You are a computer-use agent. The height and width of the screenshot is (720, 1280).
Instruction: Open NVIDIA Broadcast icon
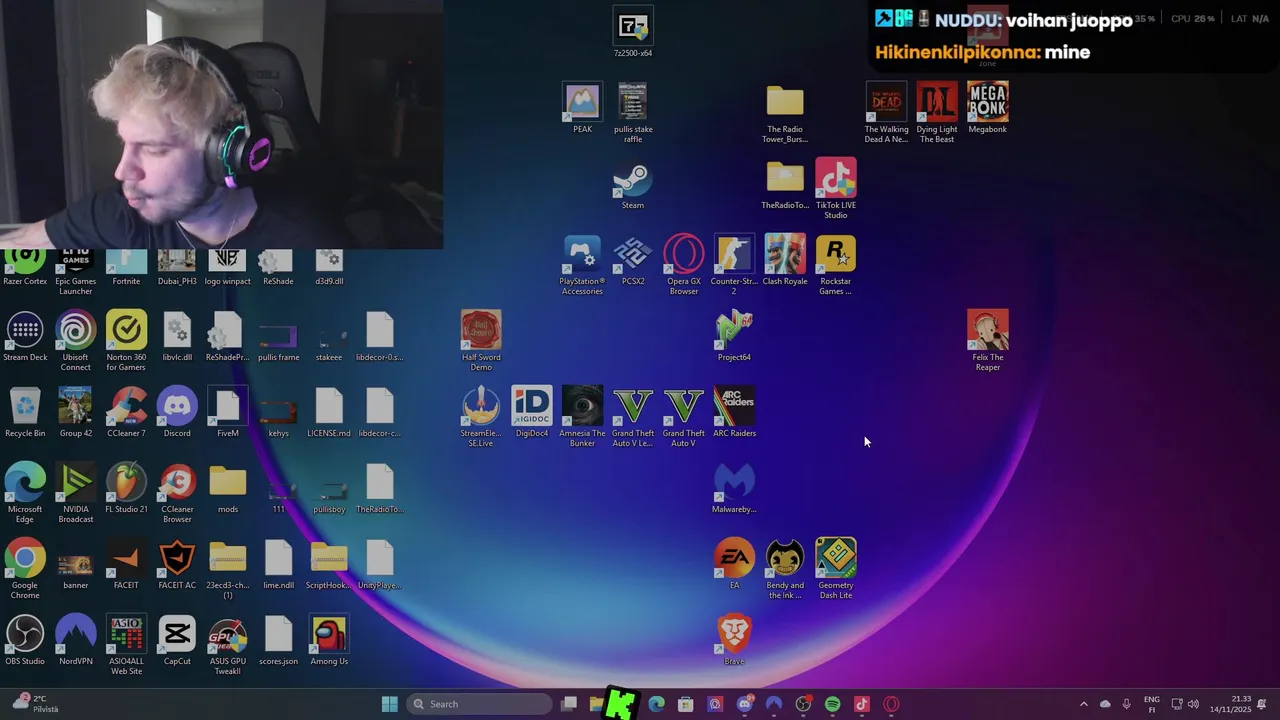pyautogui.click(x=76, y=492)
